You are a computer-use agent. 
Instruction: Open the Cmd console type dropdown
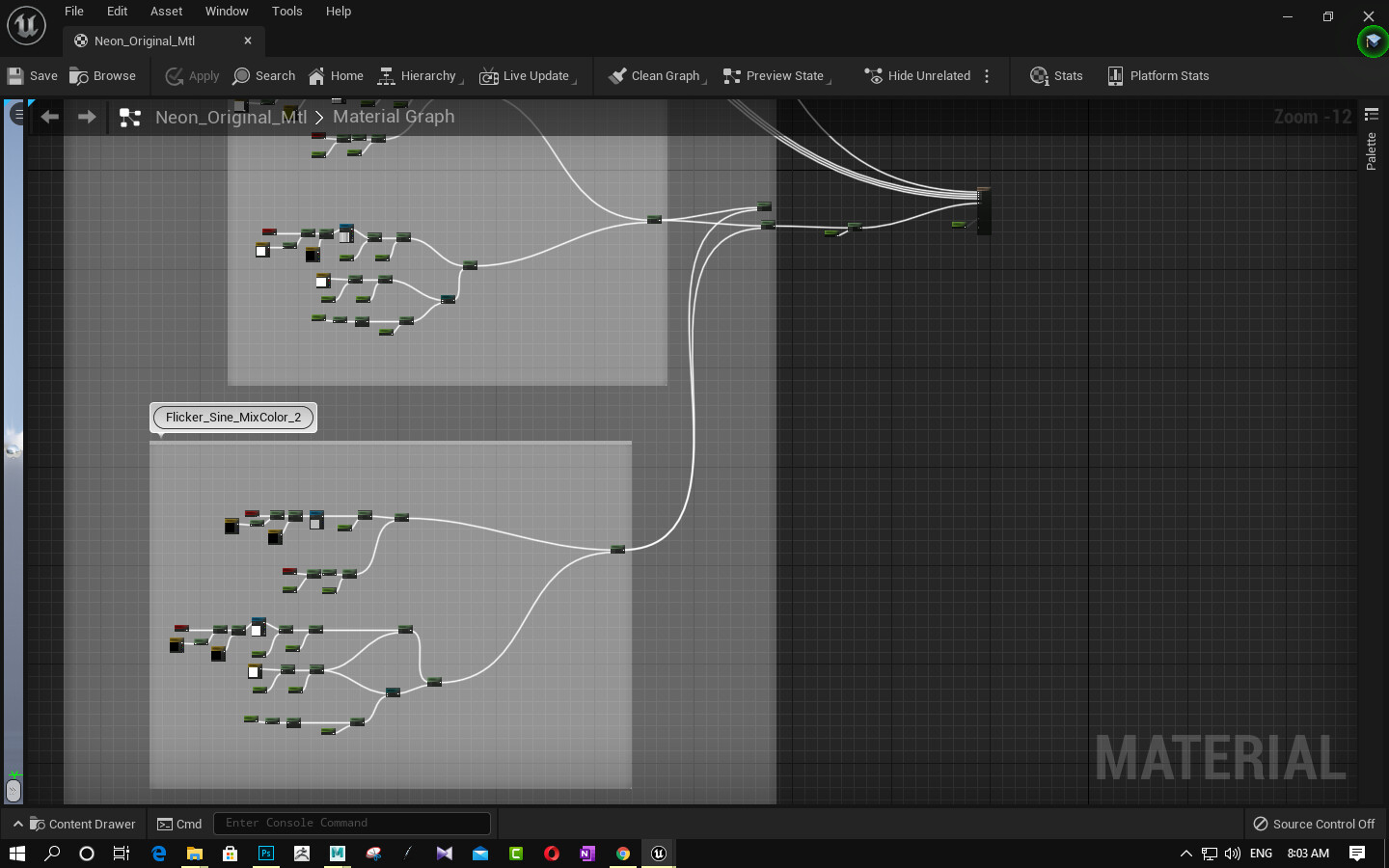click(179, 824)
